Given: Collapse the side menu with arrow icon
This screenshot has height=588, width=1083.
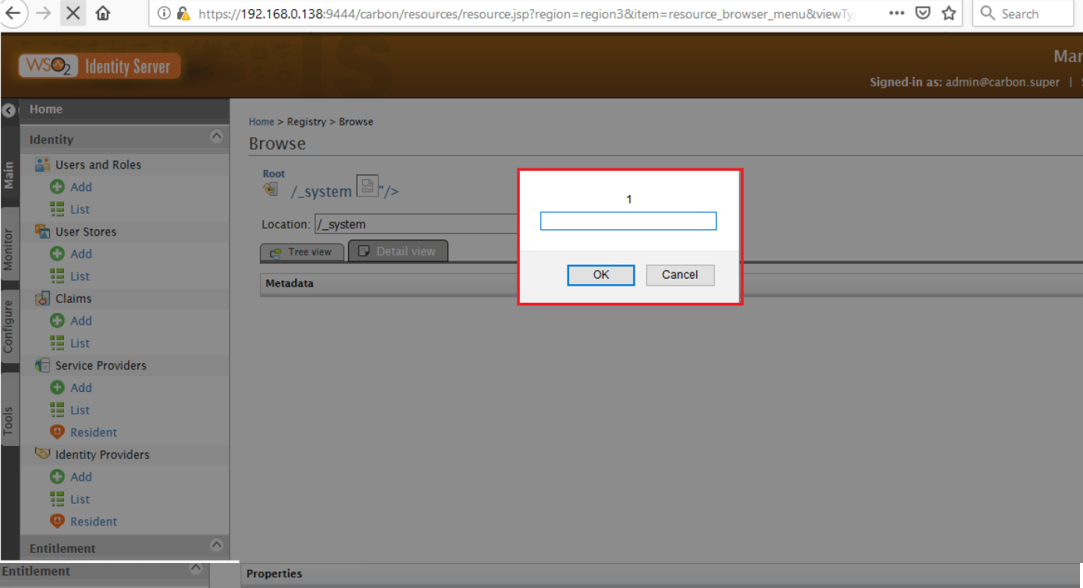Looking at the screenshot, I should (x=8, y=110).
